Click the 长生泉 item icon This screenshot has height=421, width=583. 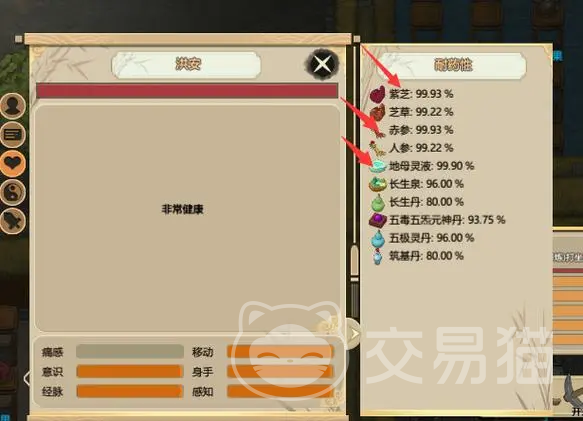378,184
